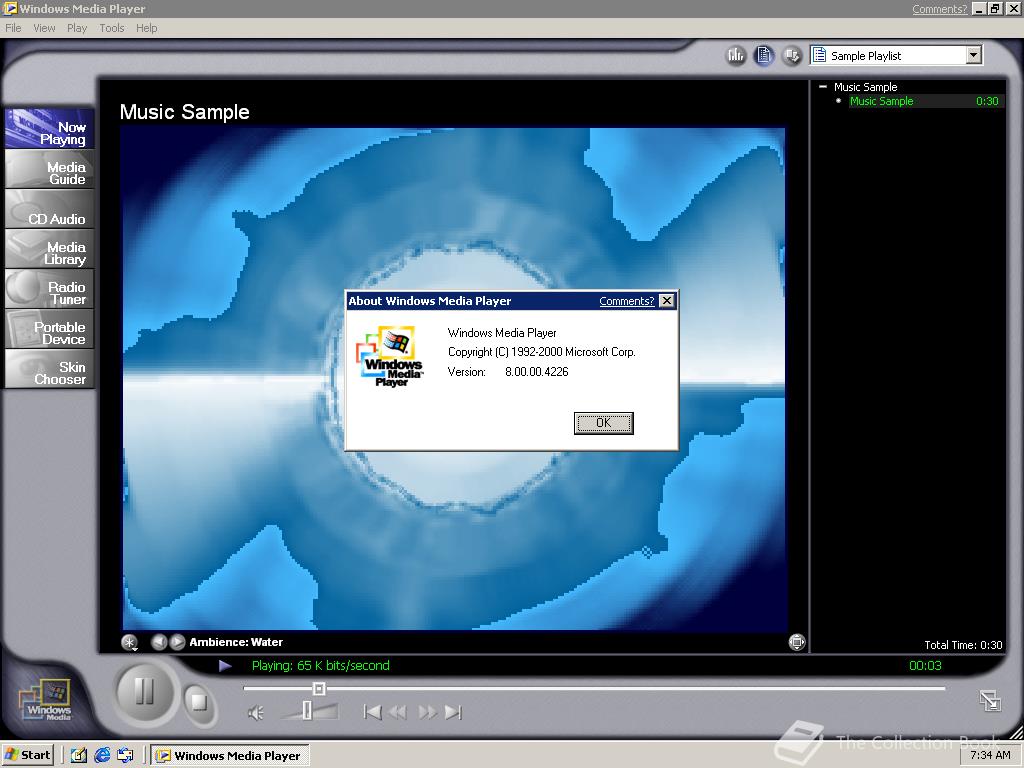
Task: Click the version number 8.00.00.4226
Action: pos(537,372)
